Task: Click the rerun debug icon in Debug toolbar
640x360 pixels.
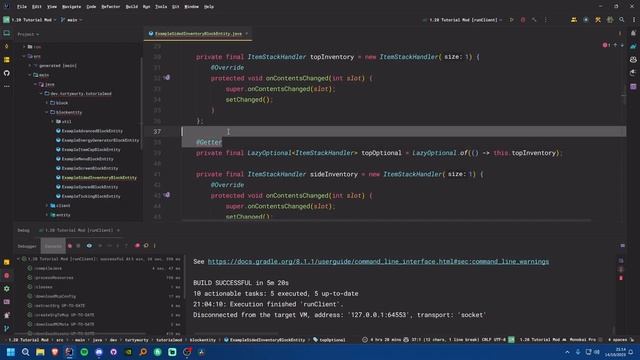Action: click(x=70, y=246)
